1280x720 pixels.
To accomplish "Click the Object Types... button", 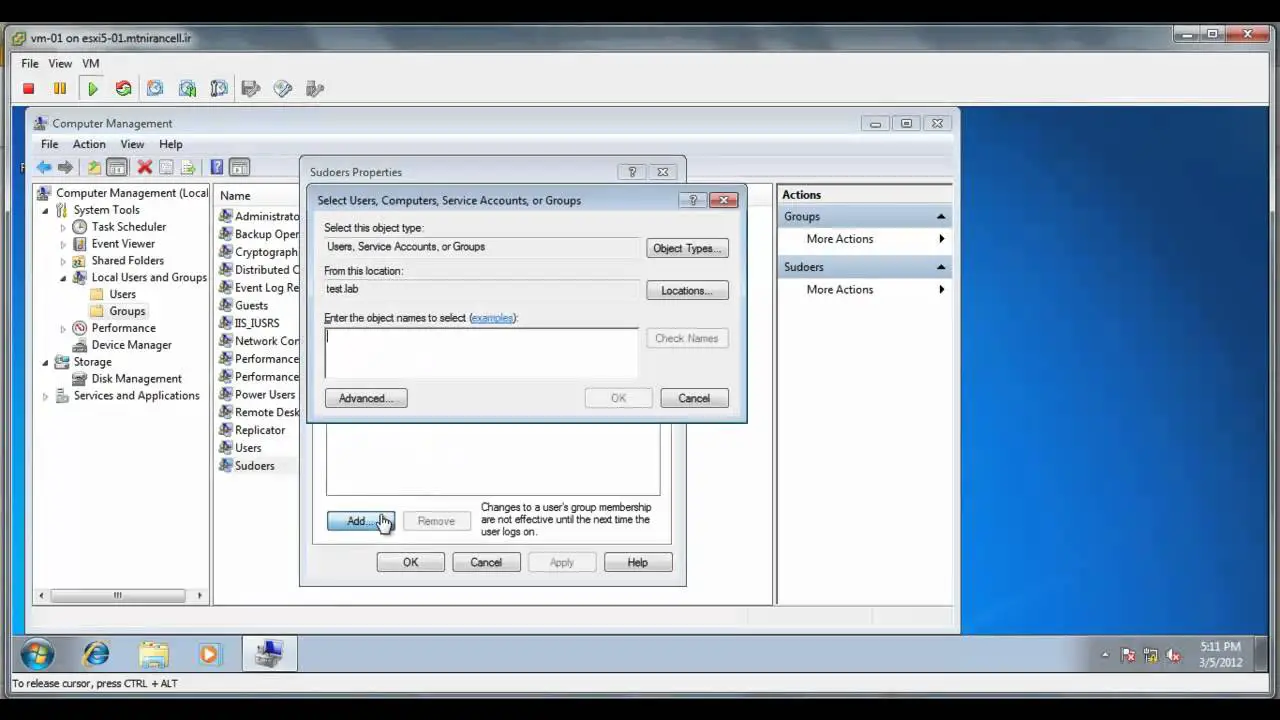I will [x=686, y=248].
